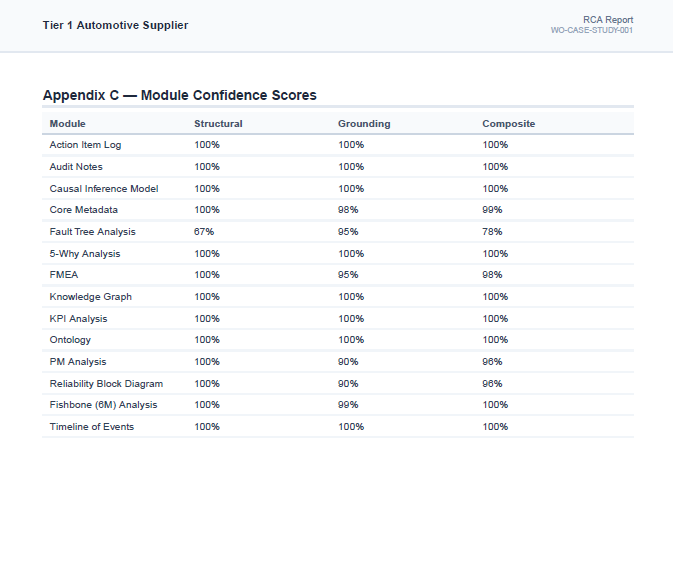Select the Action Item Log row
Image resolution: width=673 pixels, height=562 pixels.
pos(338,145)
